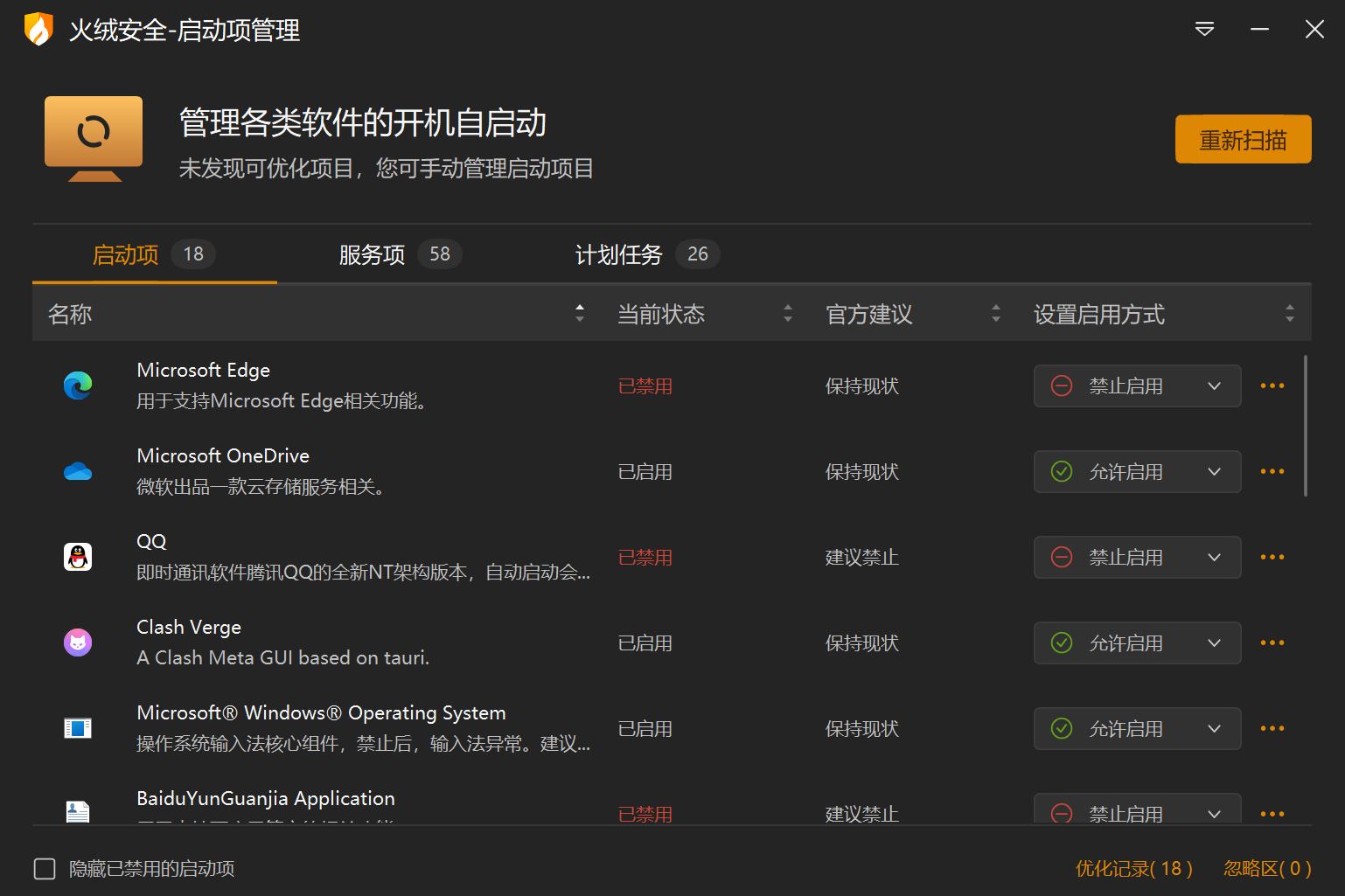Expand Windows Operating System 允许启用 dropdown

[x=1137, y=728]
